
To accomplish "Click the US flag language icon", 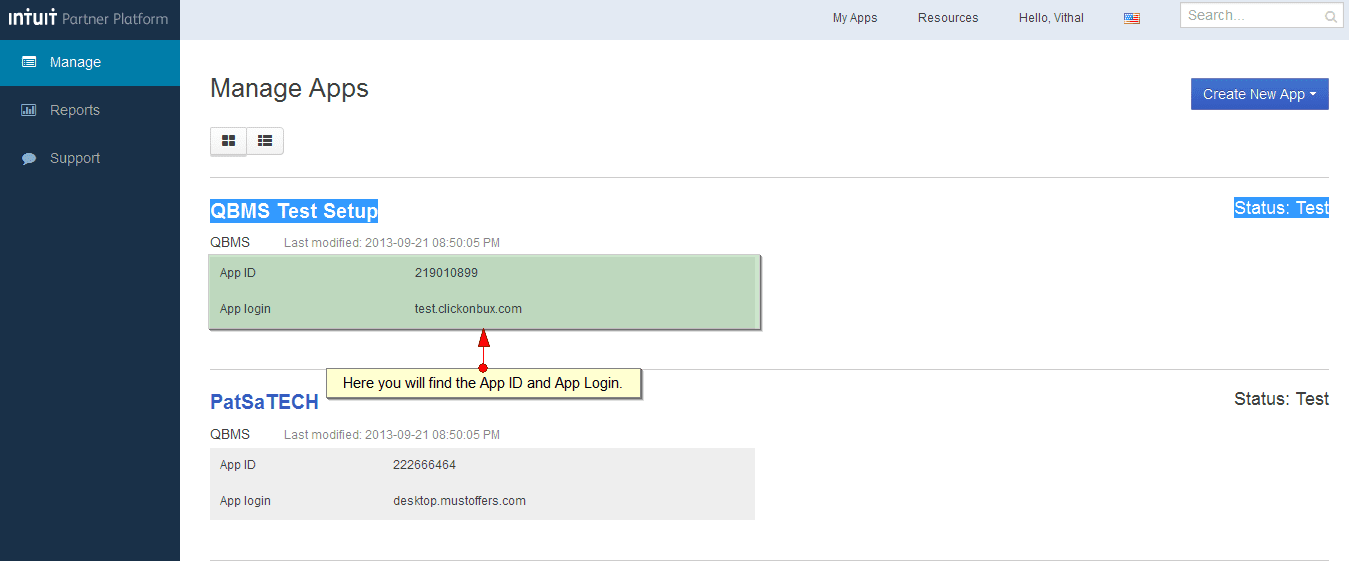I will [1132, 18].
